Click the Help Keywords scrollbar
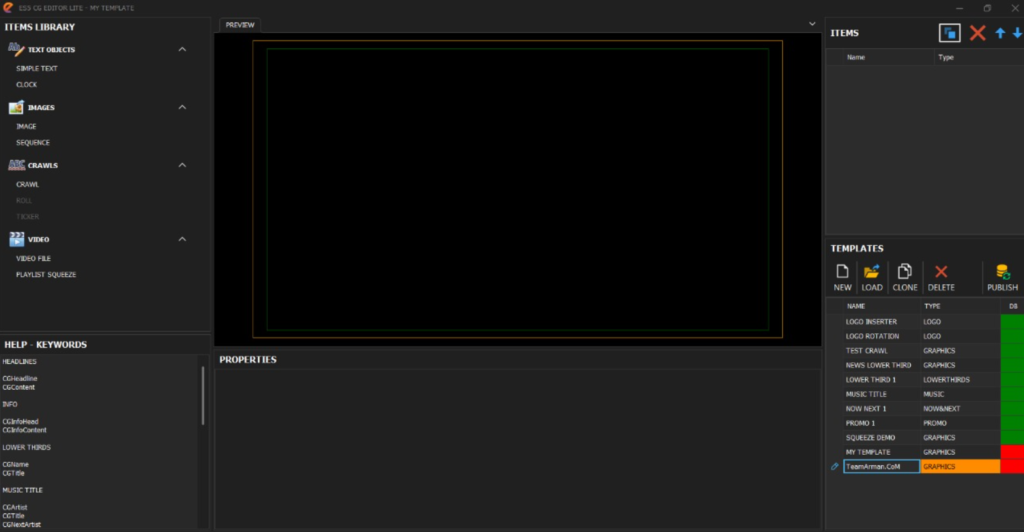Screen dimensions: 1024x532 coord(203,395)
